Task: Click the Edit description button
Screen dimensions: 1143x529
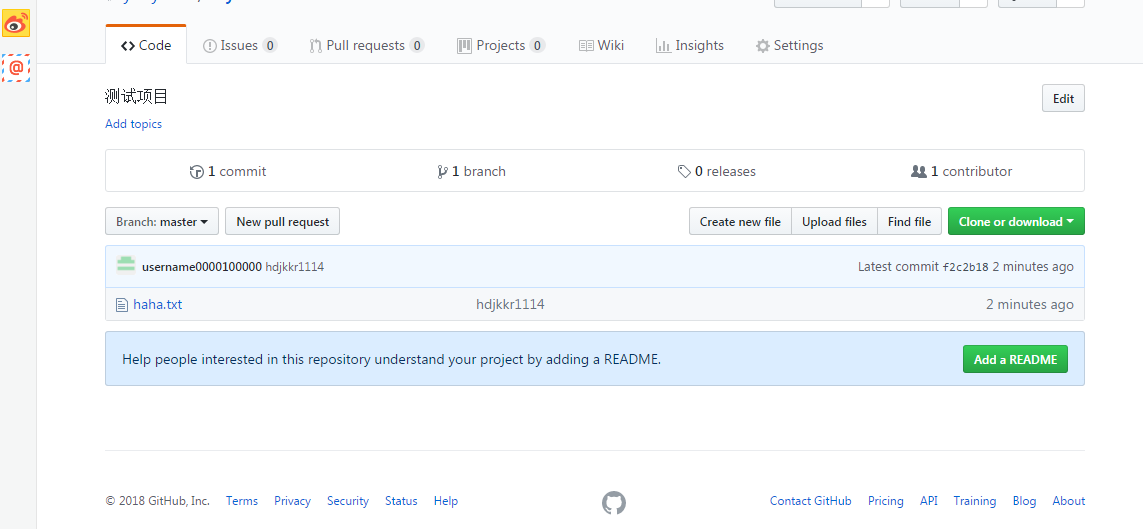Action: (x=1063, y=98)
